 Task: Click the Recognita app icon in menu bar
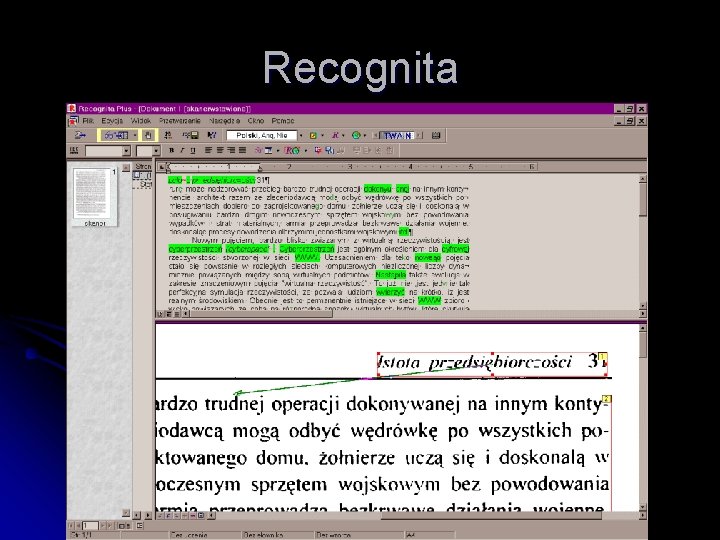click(x=73, y=121)
